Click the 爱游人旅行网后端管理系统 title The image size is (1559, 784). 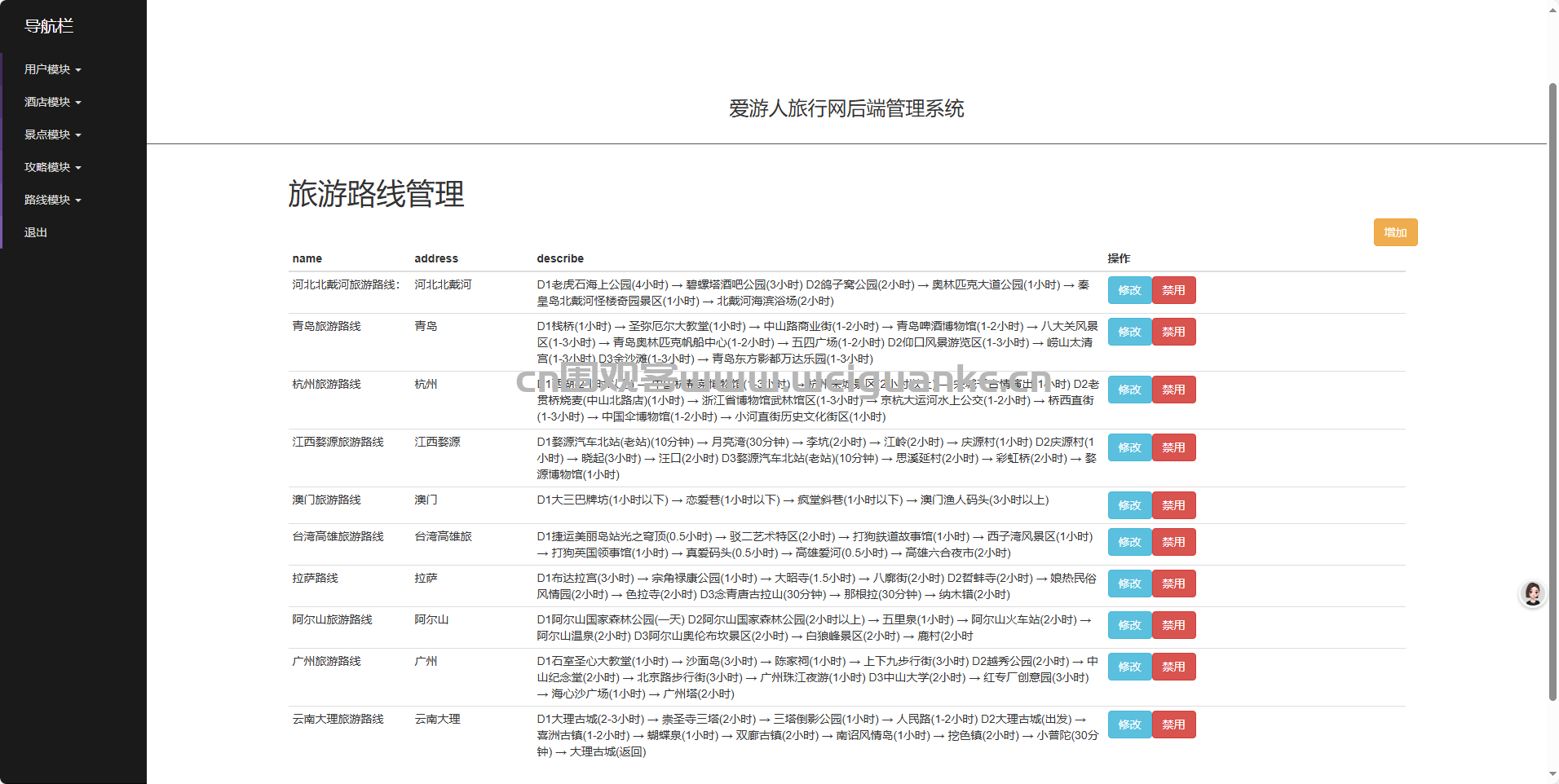coord(846,108)
